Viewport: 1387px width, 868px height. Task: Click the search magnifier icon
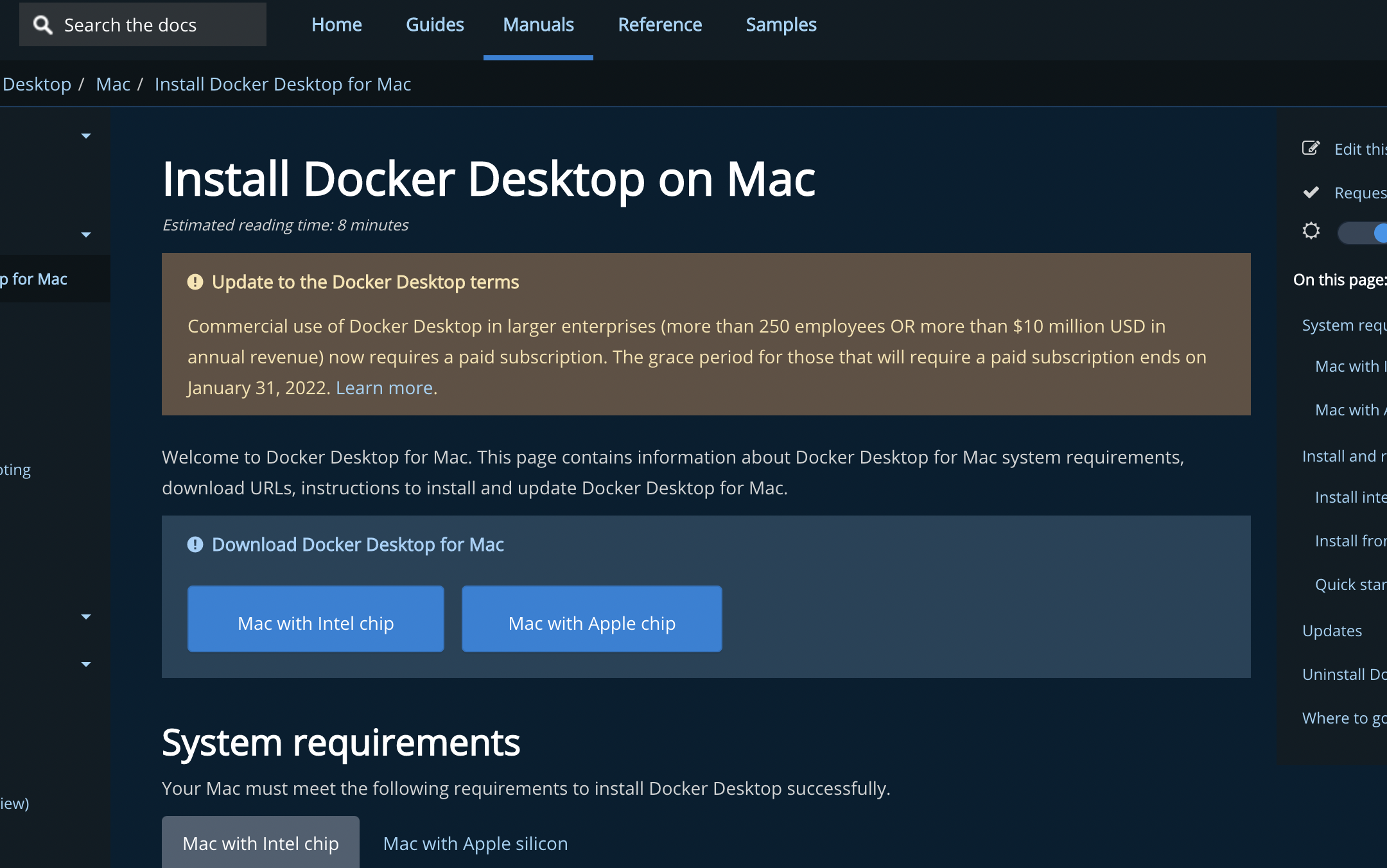(43, 25)
